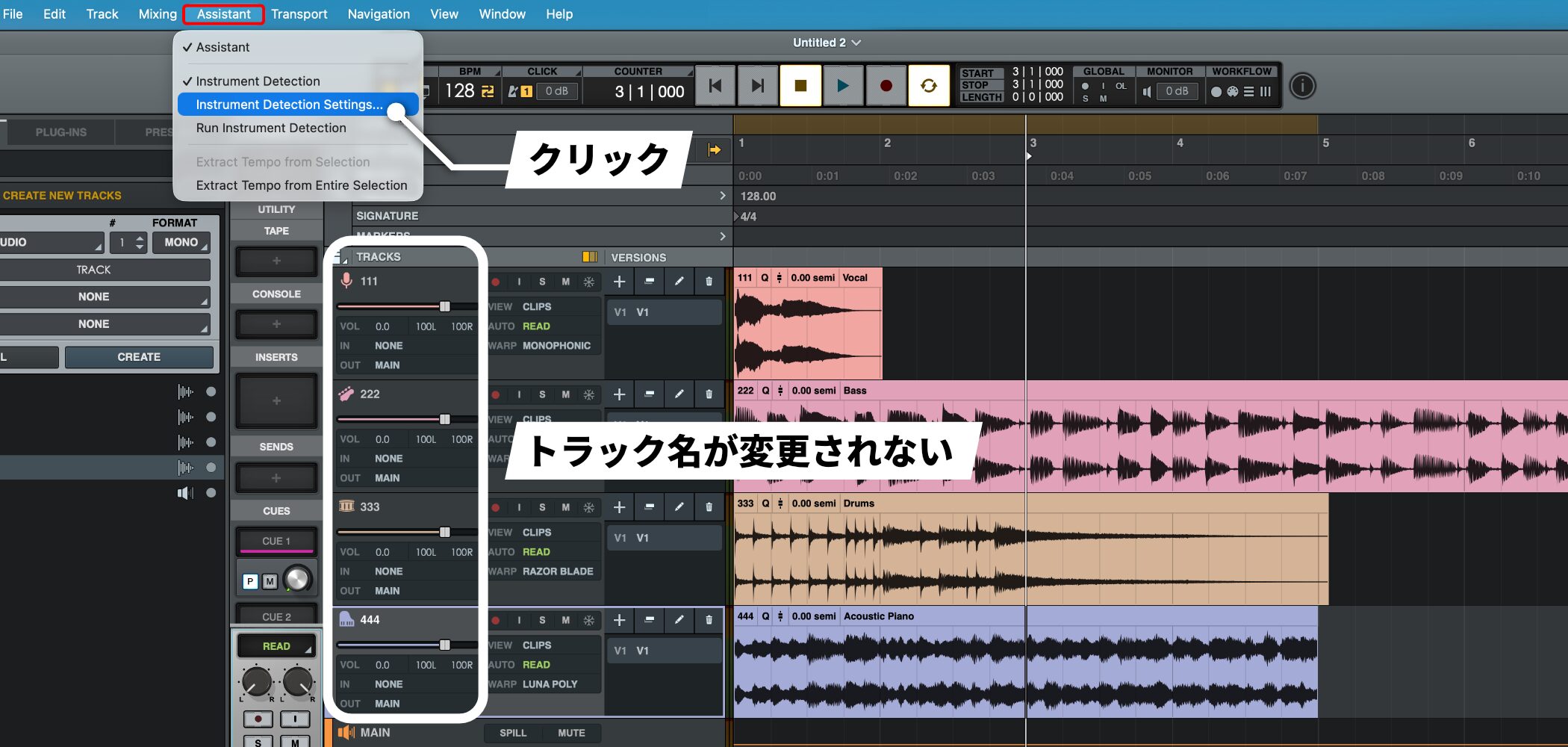1568x747 pixels.
Task: Open the MONO format dropdown
Action: click(x=181, y=243)
